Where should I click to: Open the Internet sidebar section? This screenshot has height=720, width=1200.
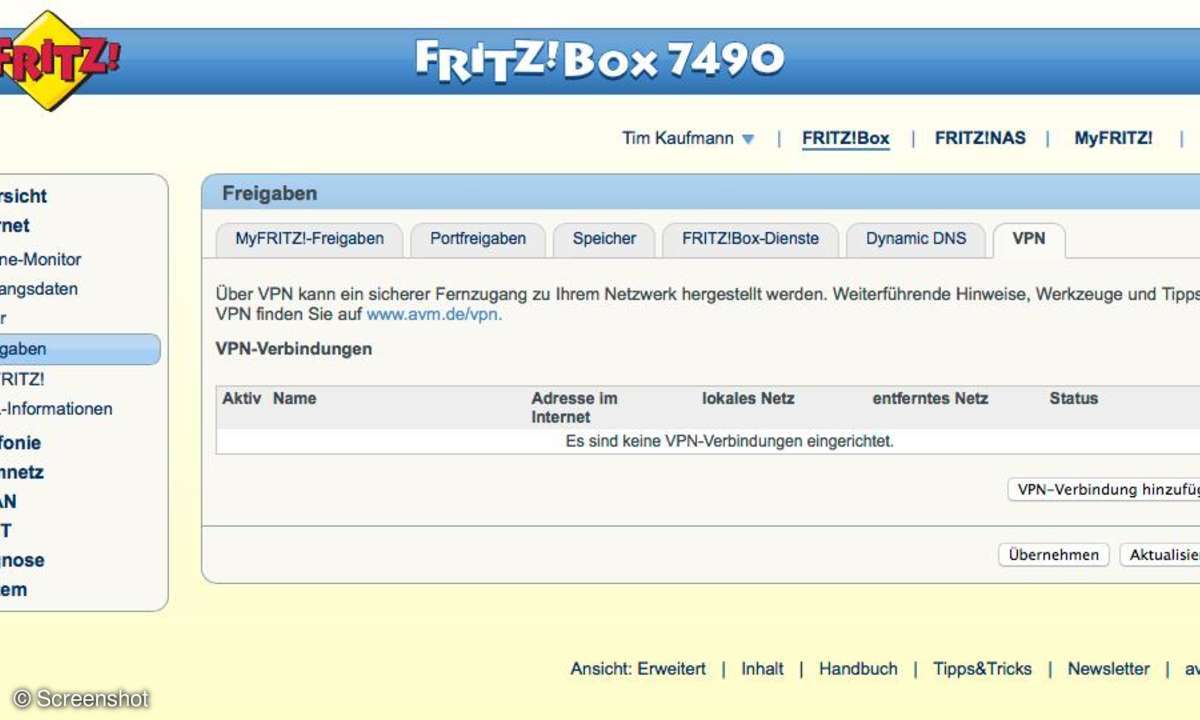point(15,226)
